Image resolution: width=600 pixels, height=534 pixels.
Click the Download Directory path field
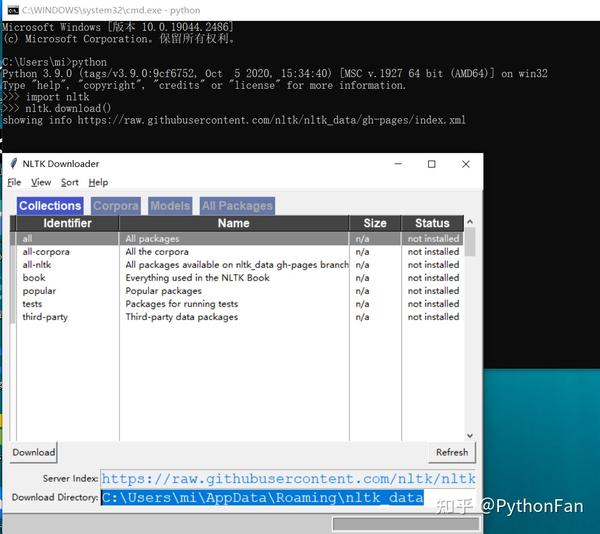point(288,497)
